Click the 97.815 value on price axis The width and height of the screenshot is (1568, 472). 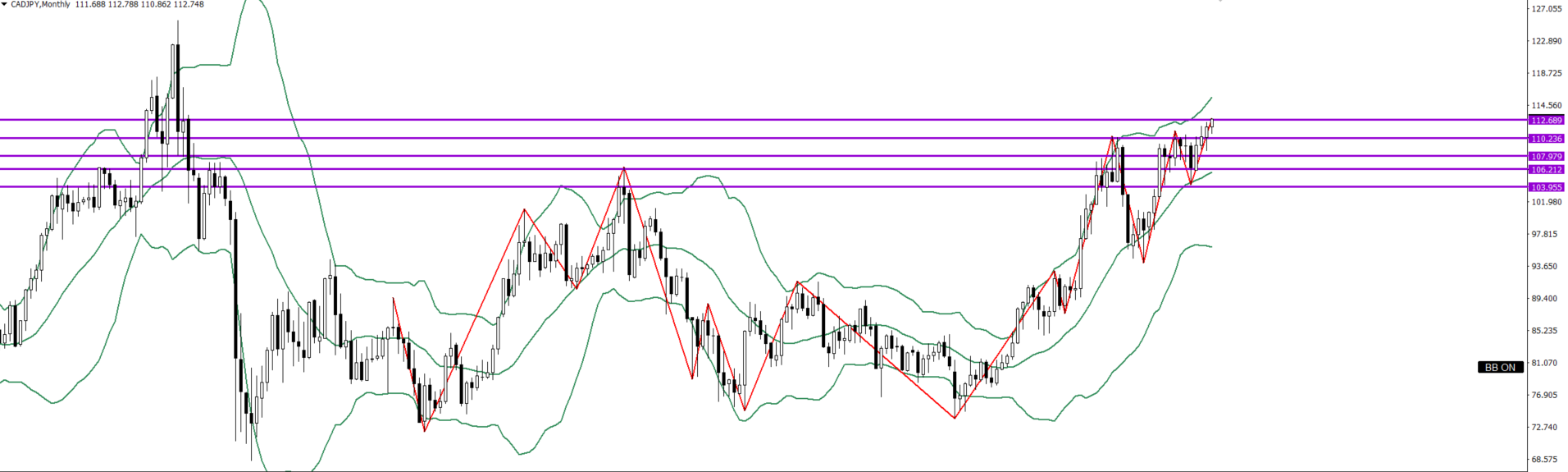(x=1547, y=234)
